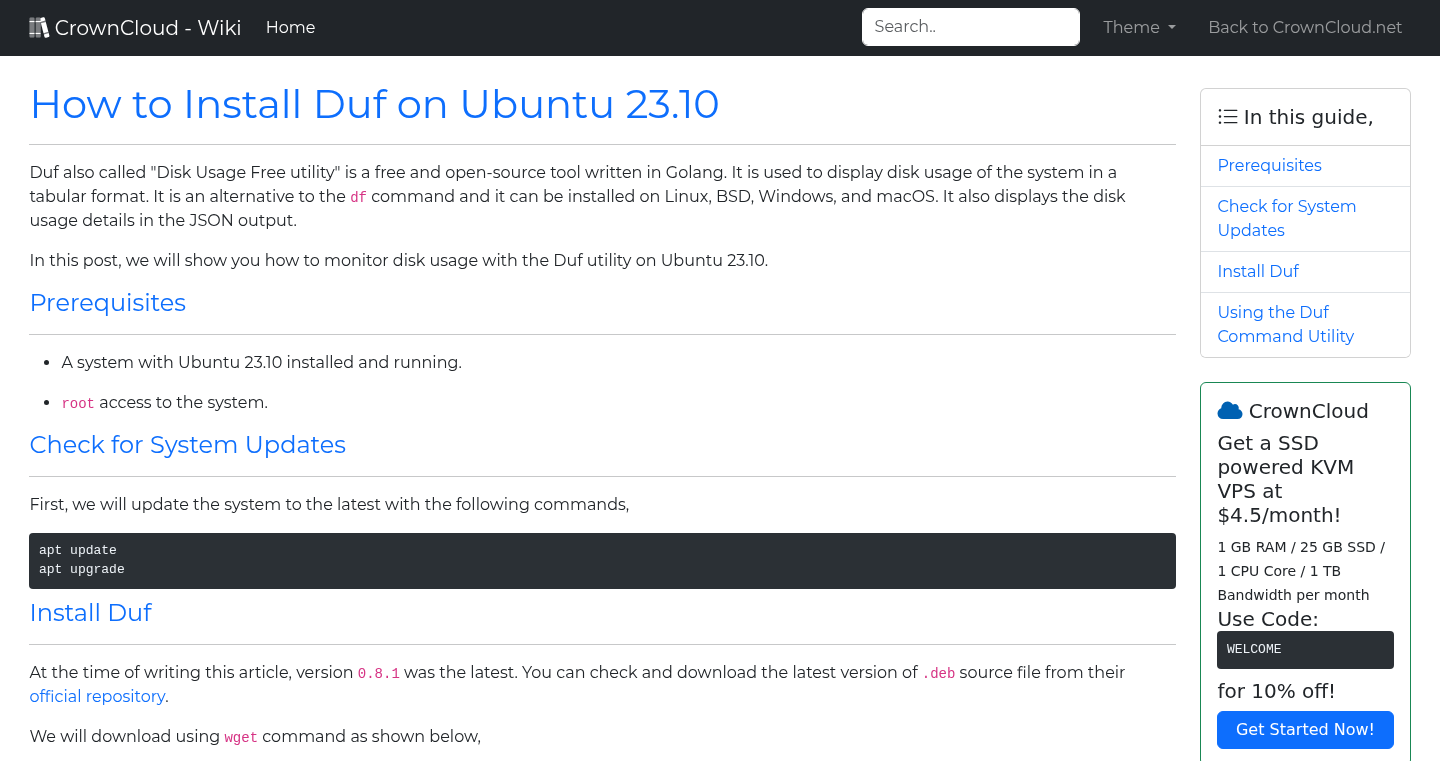Viewport: 1440px width, 761px height.
Task: Click the blue cloud icon in CrownCloud panel
Action: [1229, 409]
